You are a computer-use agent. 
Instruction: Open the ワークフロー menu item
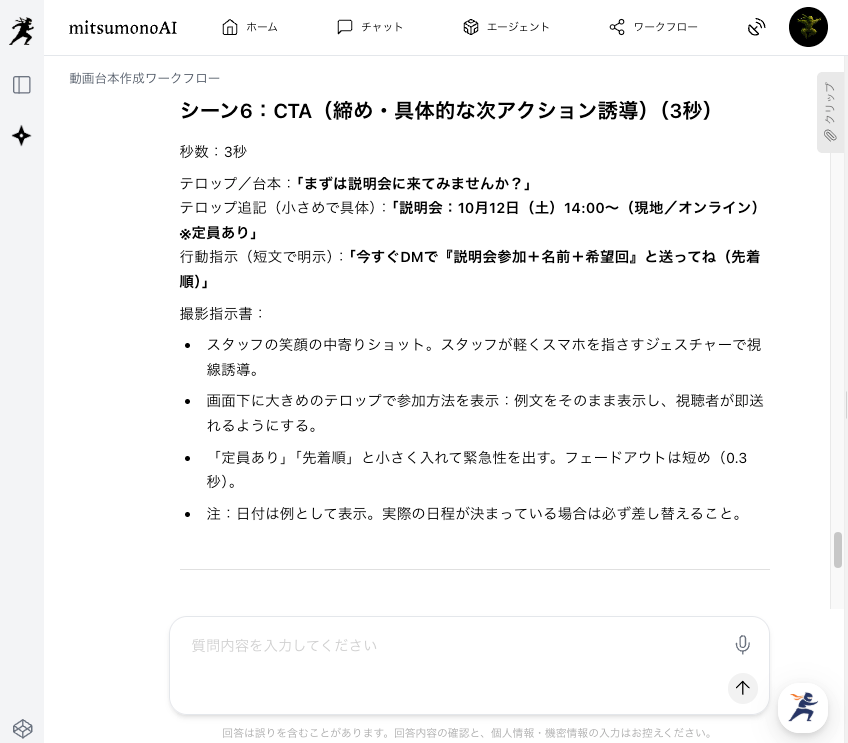[653, 27]
